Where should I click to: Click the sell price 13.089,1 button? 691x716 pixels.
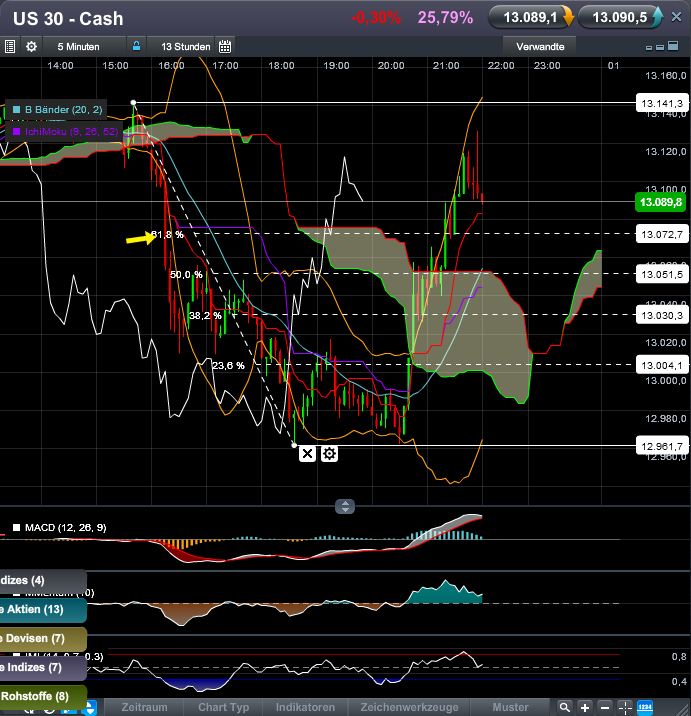tap(530, 17)
